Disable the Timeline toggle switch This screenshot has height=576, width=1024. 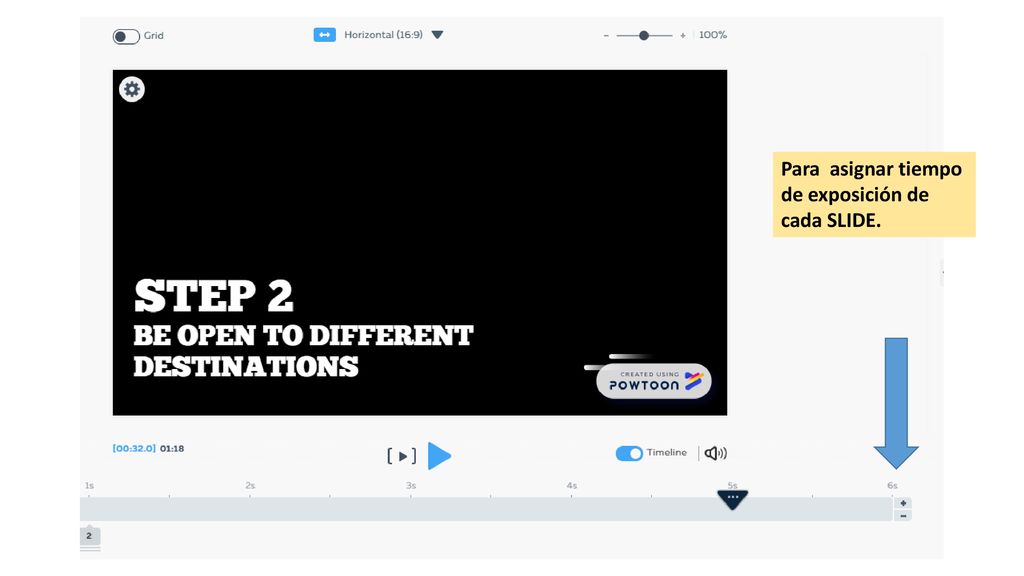click(x=629, y=453)
